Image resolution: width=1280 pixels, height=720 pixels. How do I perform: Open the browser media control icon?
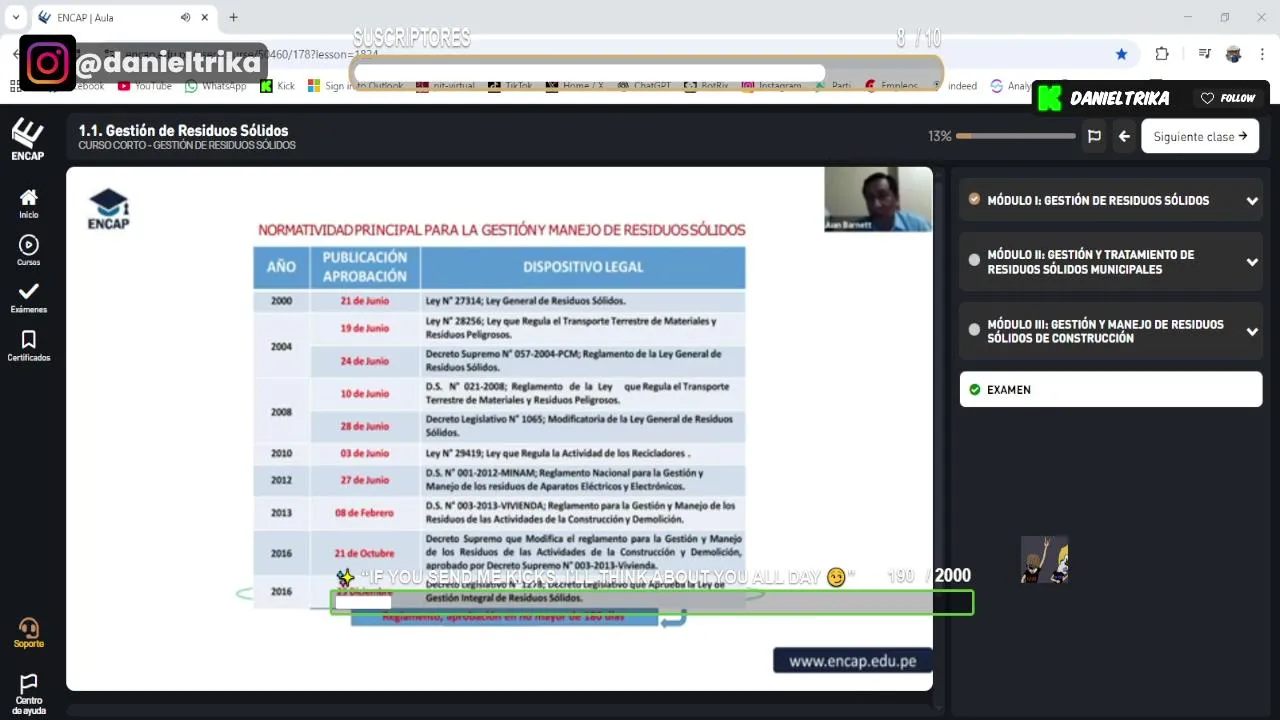pos(1204,54)
